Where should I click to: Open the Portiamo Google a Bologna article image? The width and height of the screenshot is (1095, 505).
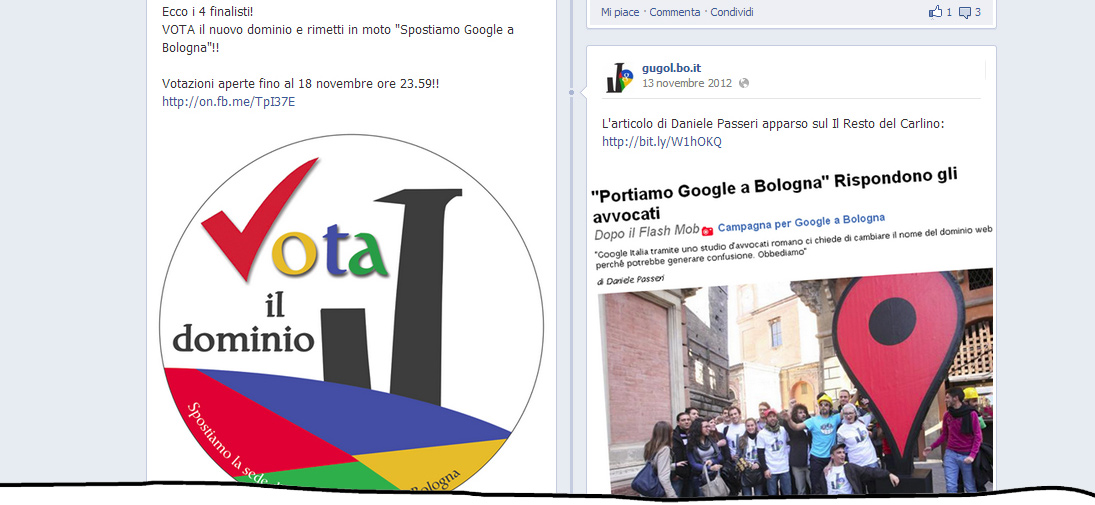(791, 328)
